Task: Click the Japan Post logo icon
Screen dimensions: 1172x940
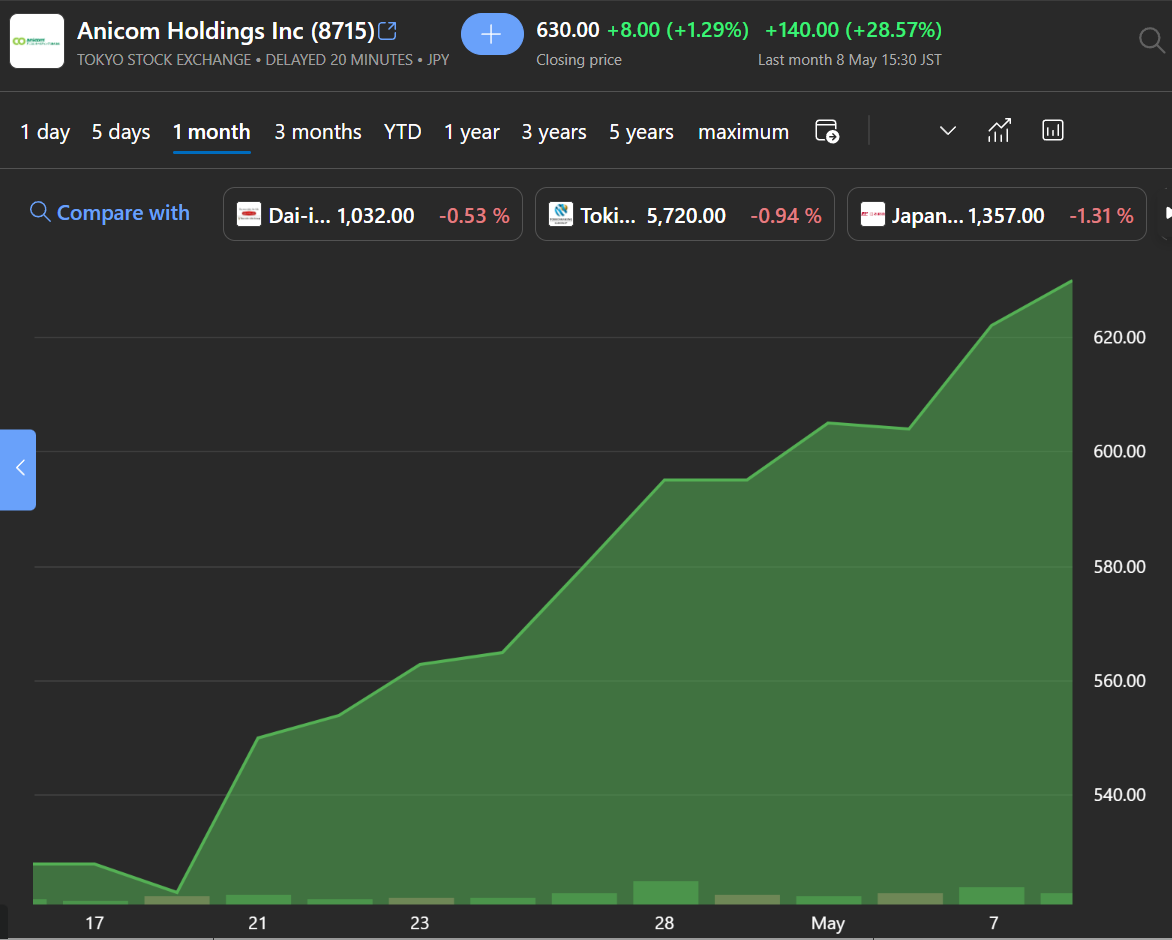Action: (x=872, y=214)
